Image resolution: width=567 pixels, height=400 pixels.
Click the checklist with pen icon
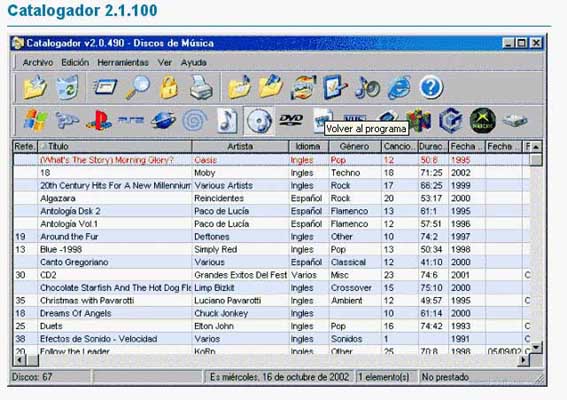(335, 87)
